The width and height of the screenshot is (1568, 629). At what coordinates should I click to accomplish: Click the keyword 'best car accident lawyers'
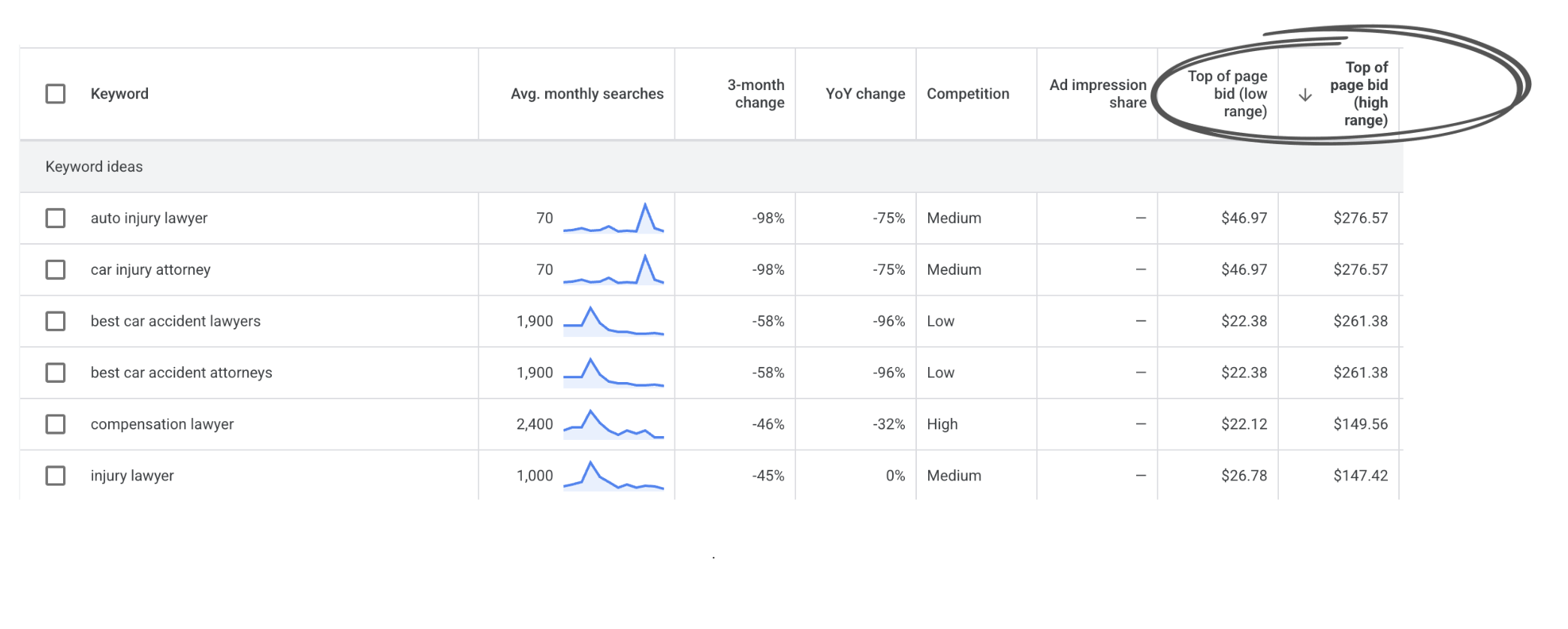[x=176, y=321]
